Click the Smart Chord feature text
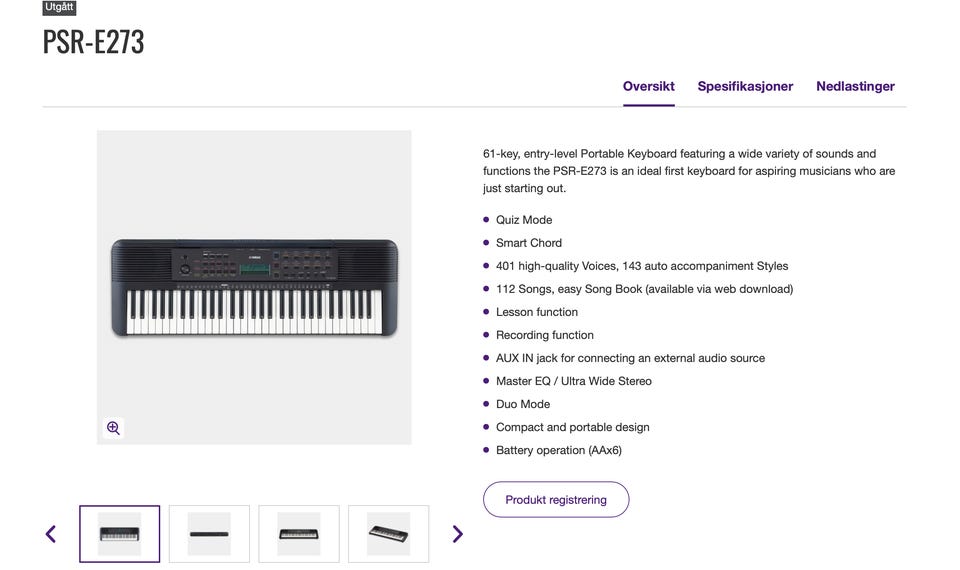 (x=529, y=243)
